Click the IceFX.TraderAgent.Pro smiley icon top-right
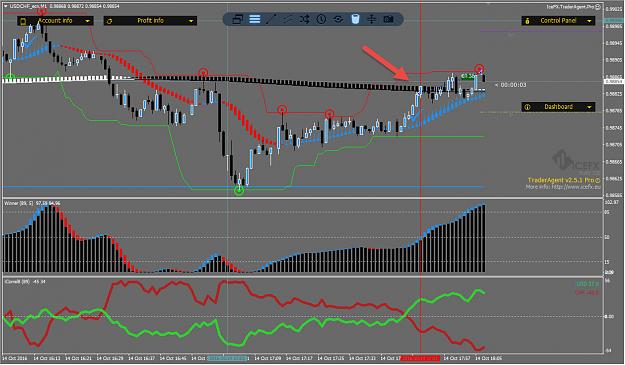The height and width of the screenshot is (365, 625). 597,7
